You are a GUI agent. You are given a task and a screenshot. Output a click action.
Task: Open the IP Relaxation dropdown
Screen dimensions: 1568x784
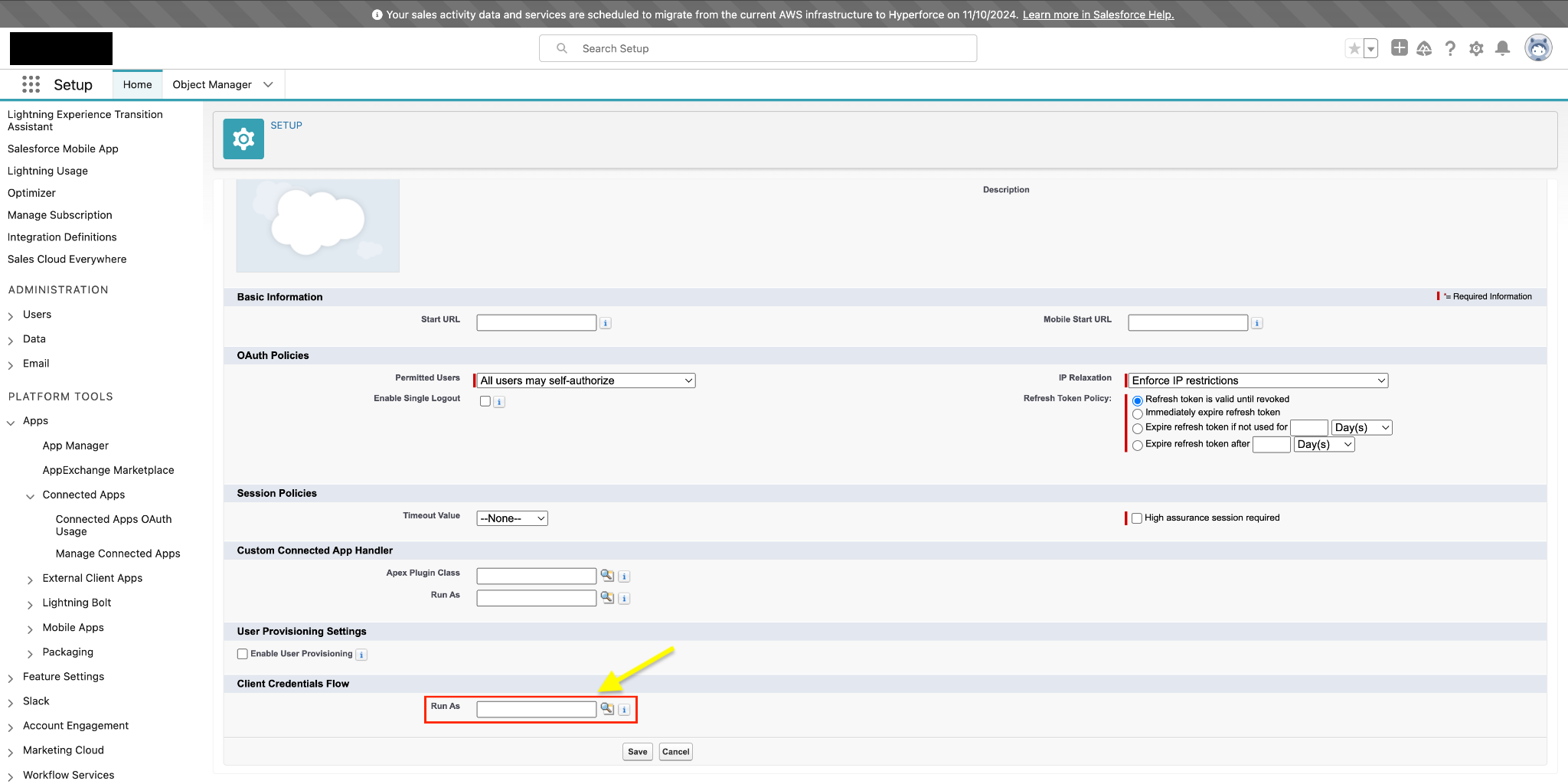coord(1259,381)
